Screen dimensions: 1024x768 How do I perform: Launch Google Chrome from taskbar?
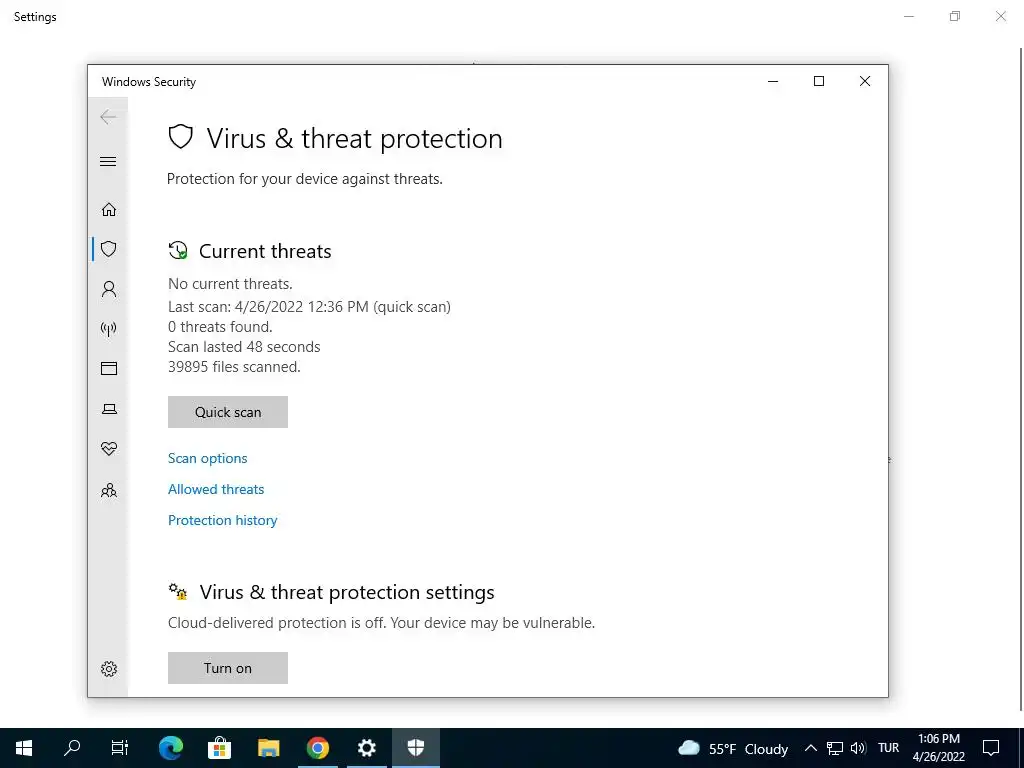pos(317,748)
